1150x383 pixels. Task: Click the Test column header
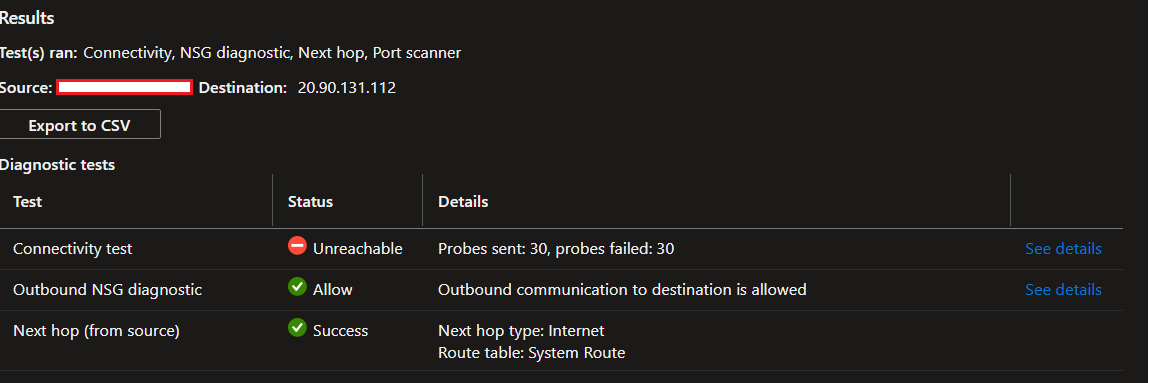tap(28, 202)
